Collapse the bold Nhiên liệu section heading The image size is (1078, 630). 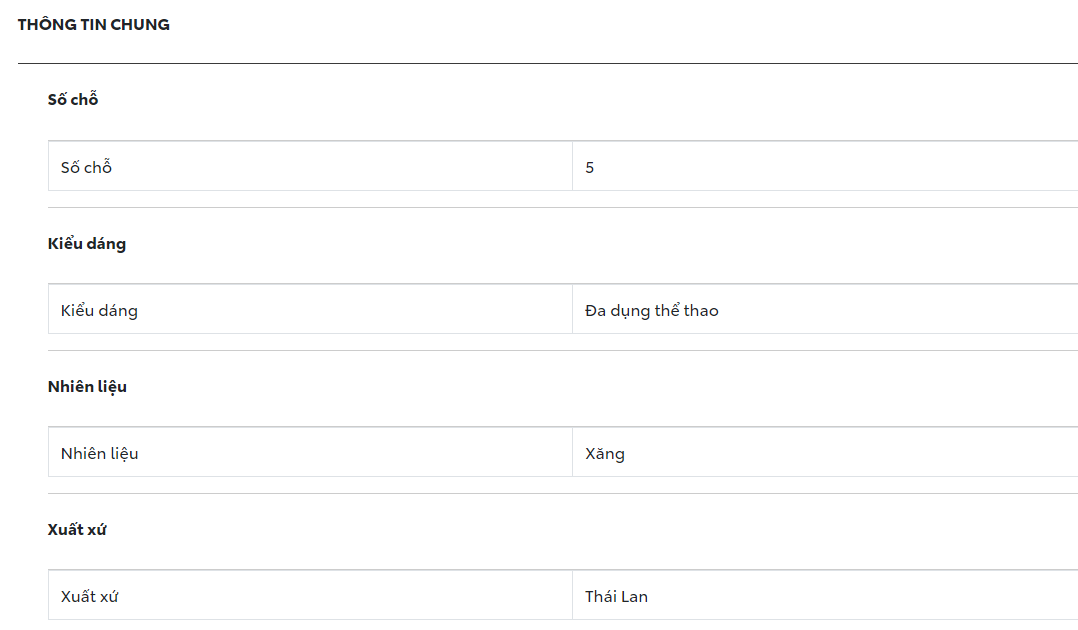[x=87, y=387]
